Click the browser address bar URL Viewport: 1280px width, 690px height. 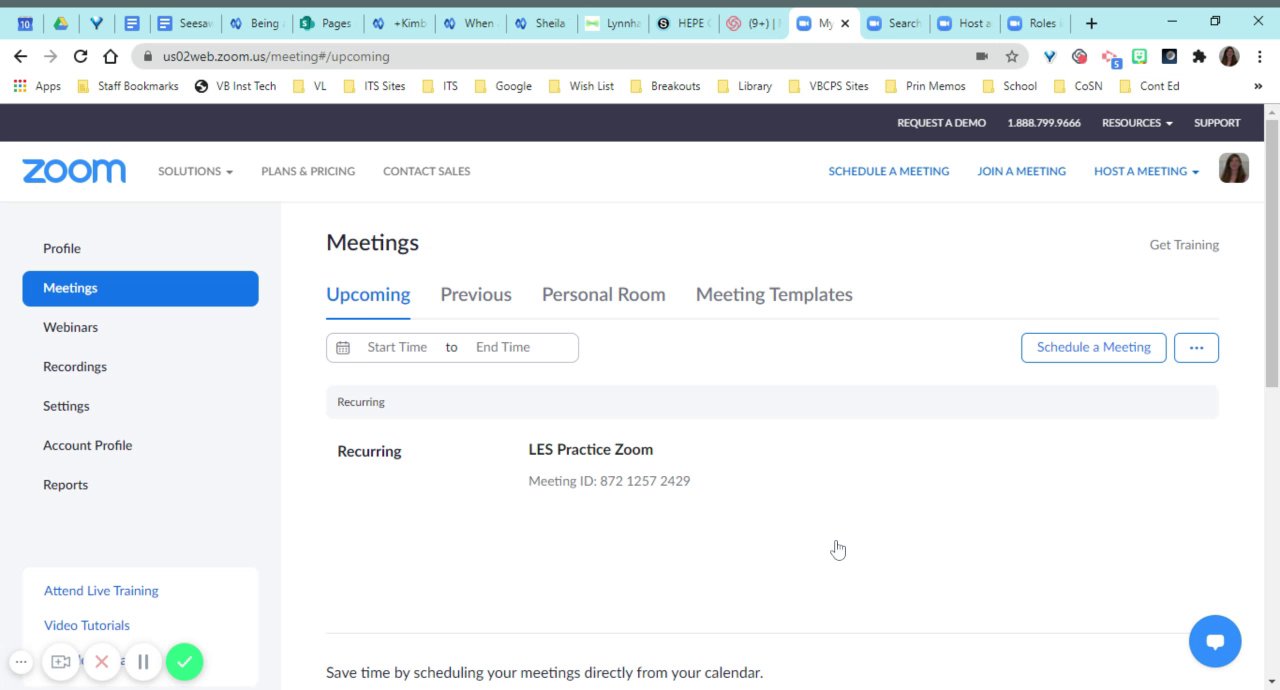276,57
